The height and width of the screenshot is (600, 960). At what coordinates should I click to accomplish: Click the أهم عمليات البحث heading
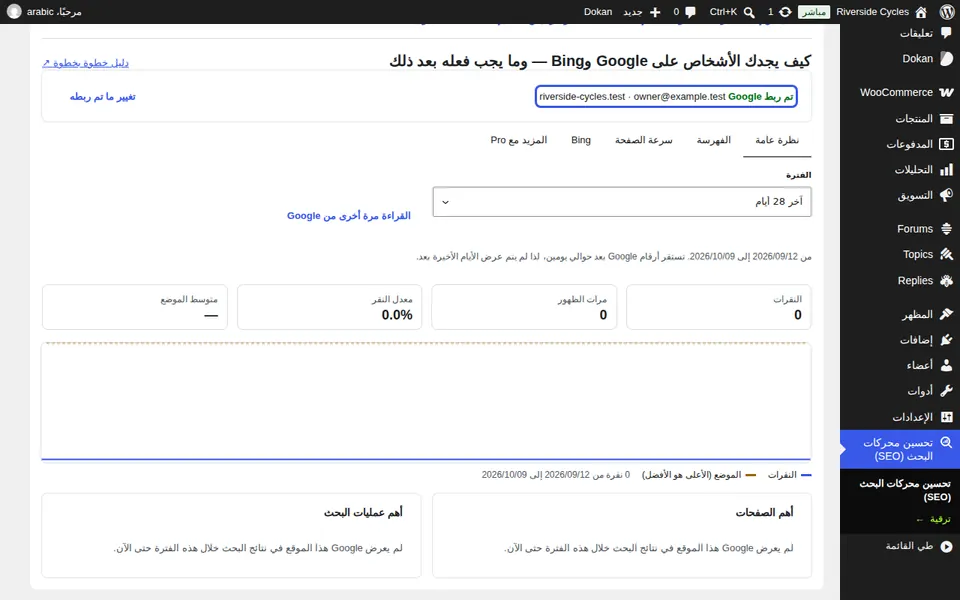coord(363,512)
